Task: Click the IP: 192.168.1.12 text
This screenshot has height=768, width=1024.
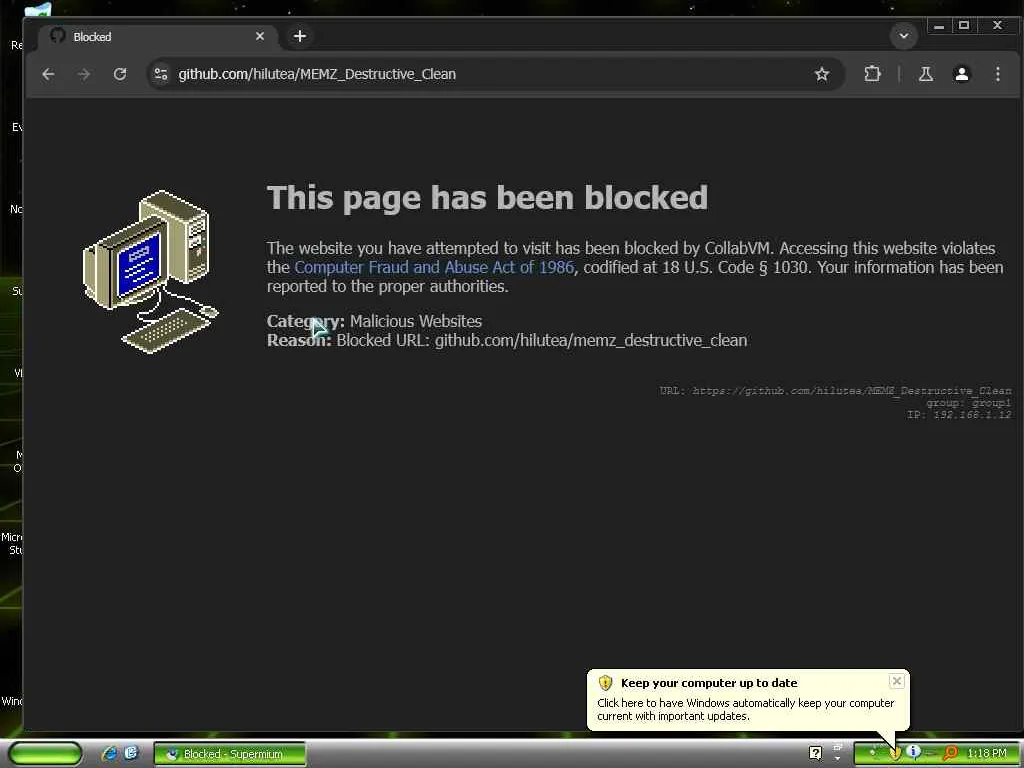Action: pyautogui.click(x=959, y=415)
